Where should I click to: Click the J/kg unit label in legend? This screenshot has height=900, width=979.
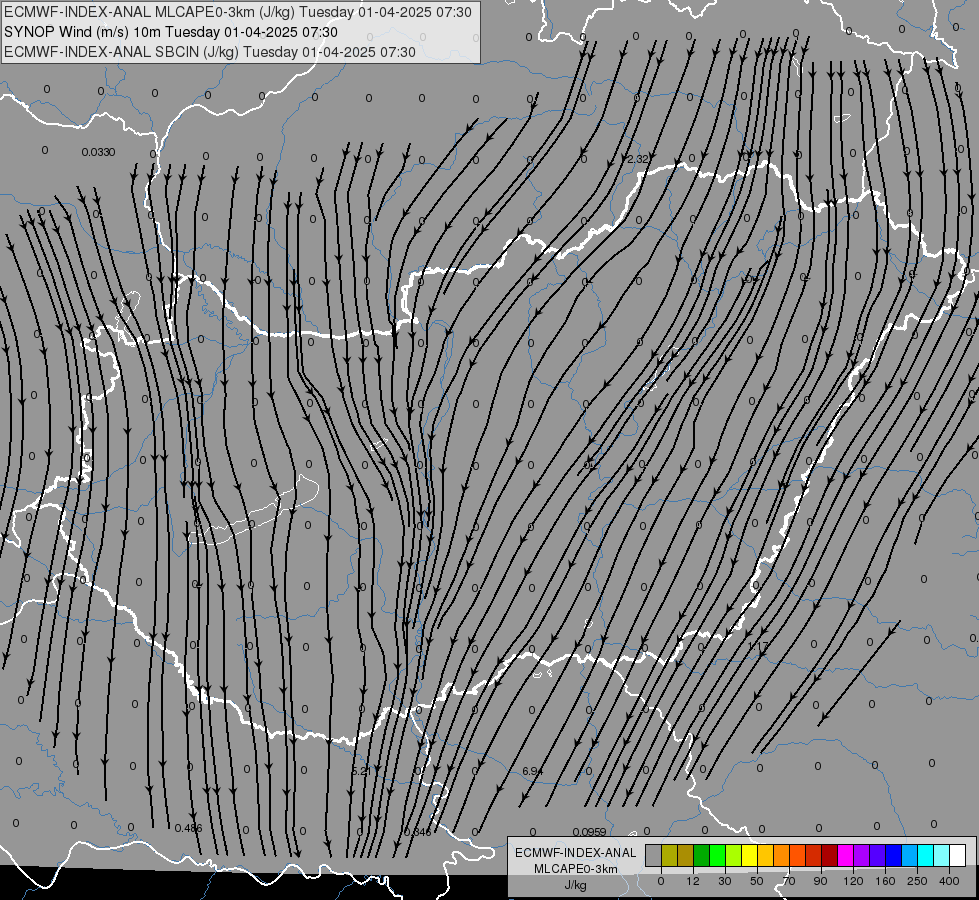coord(575,885)
